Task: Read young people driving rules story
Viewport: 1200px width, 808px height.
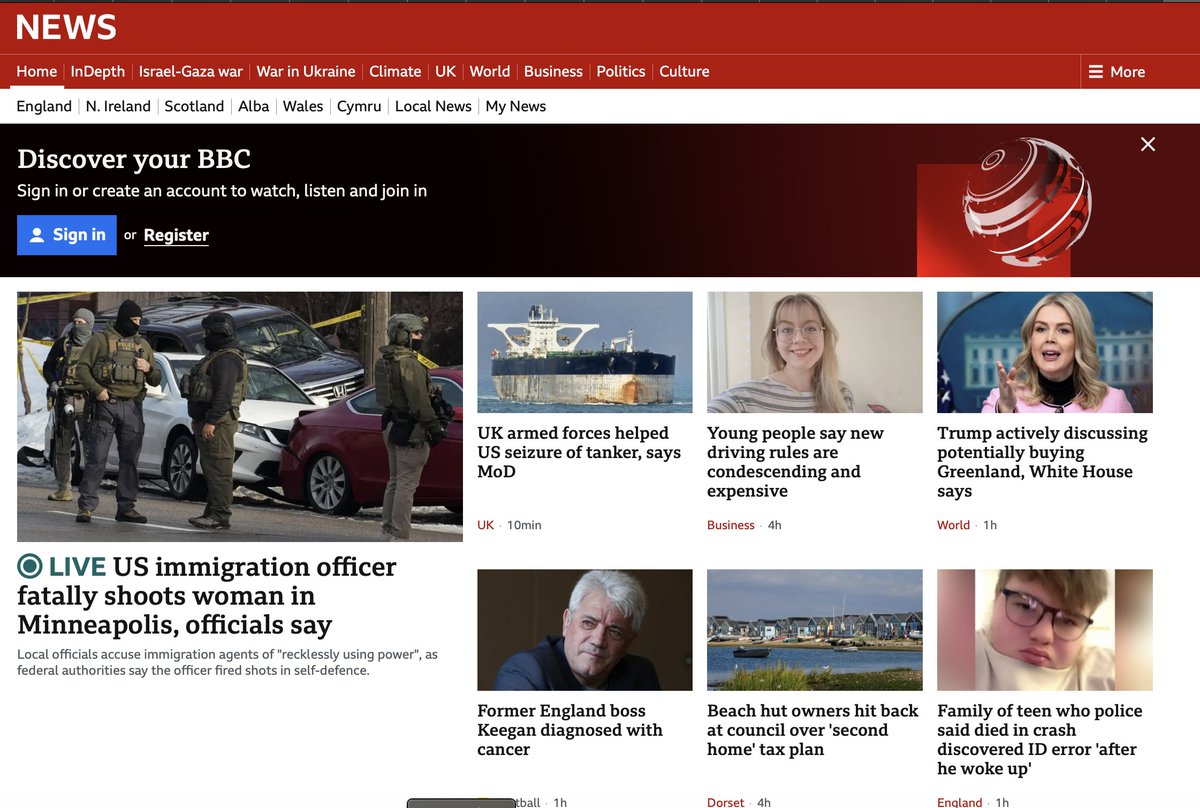Action: tap(796, 462)
